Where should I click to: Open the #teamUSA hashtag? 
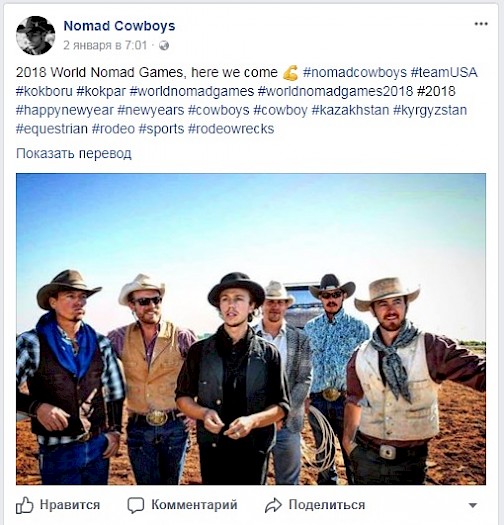(x=444, y=73)
